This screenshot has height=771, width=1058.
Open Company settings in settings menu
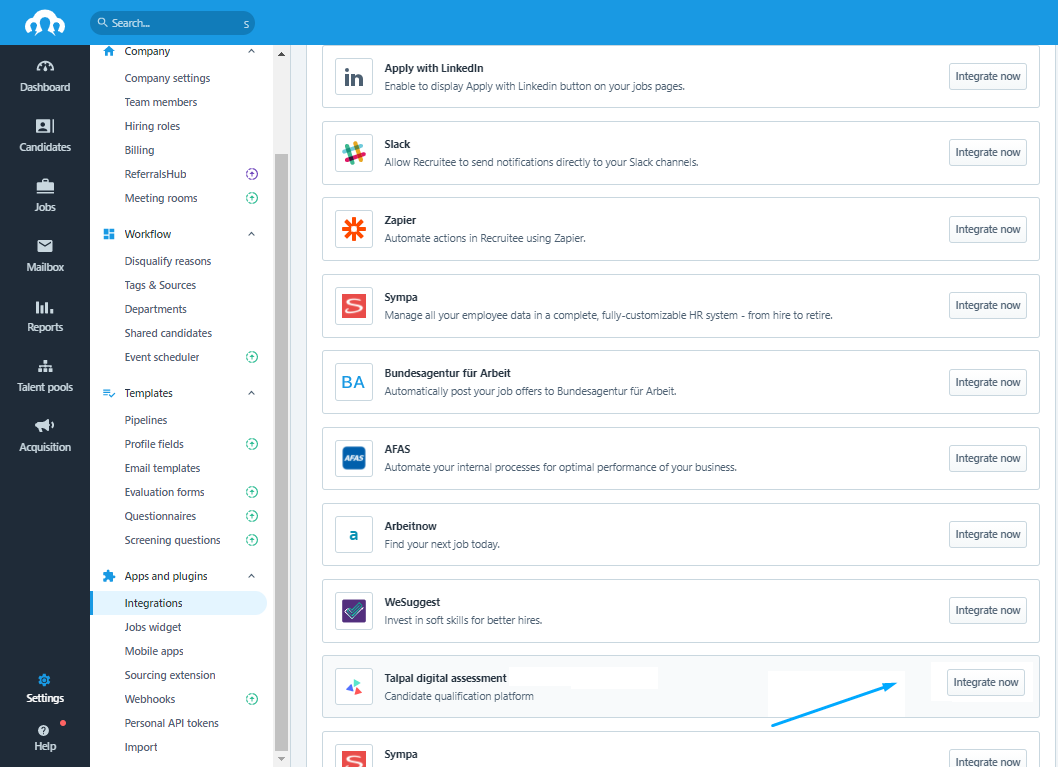167,78
